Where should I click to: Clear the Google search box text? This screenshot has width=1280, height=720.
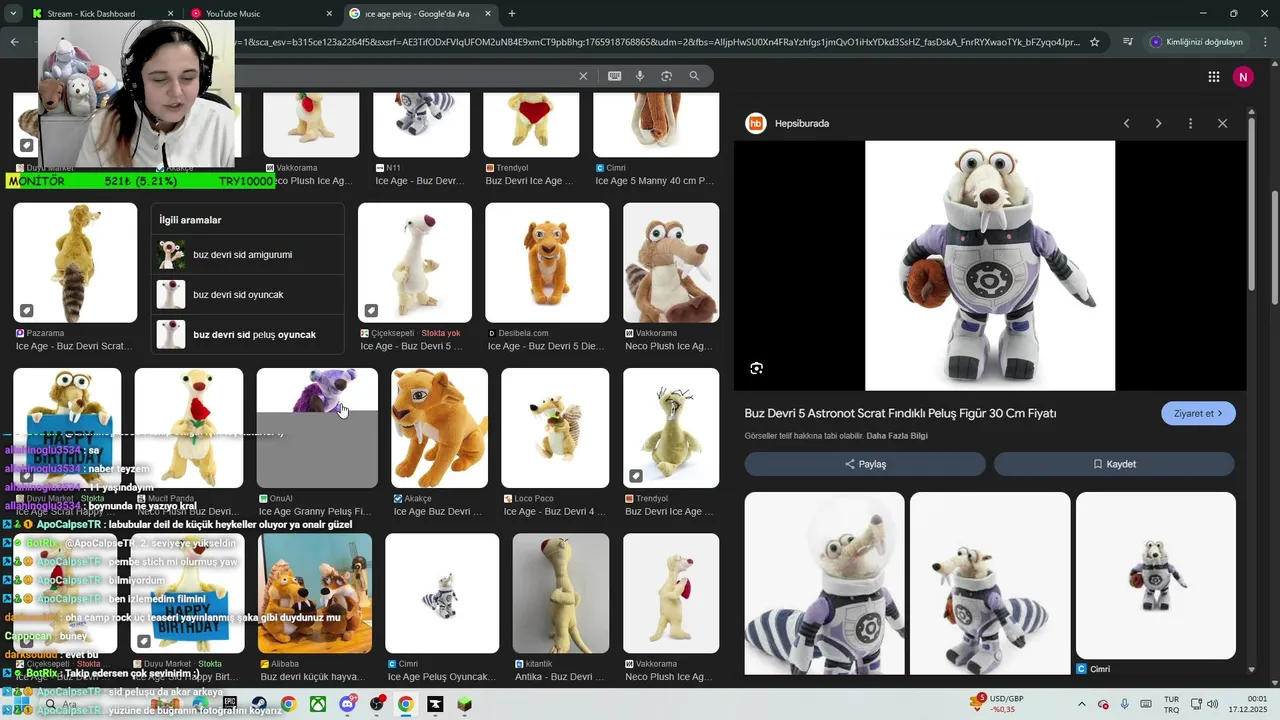click(x=583, y=76)
